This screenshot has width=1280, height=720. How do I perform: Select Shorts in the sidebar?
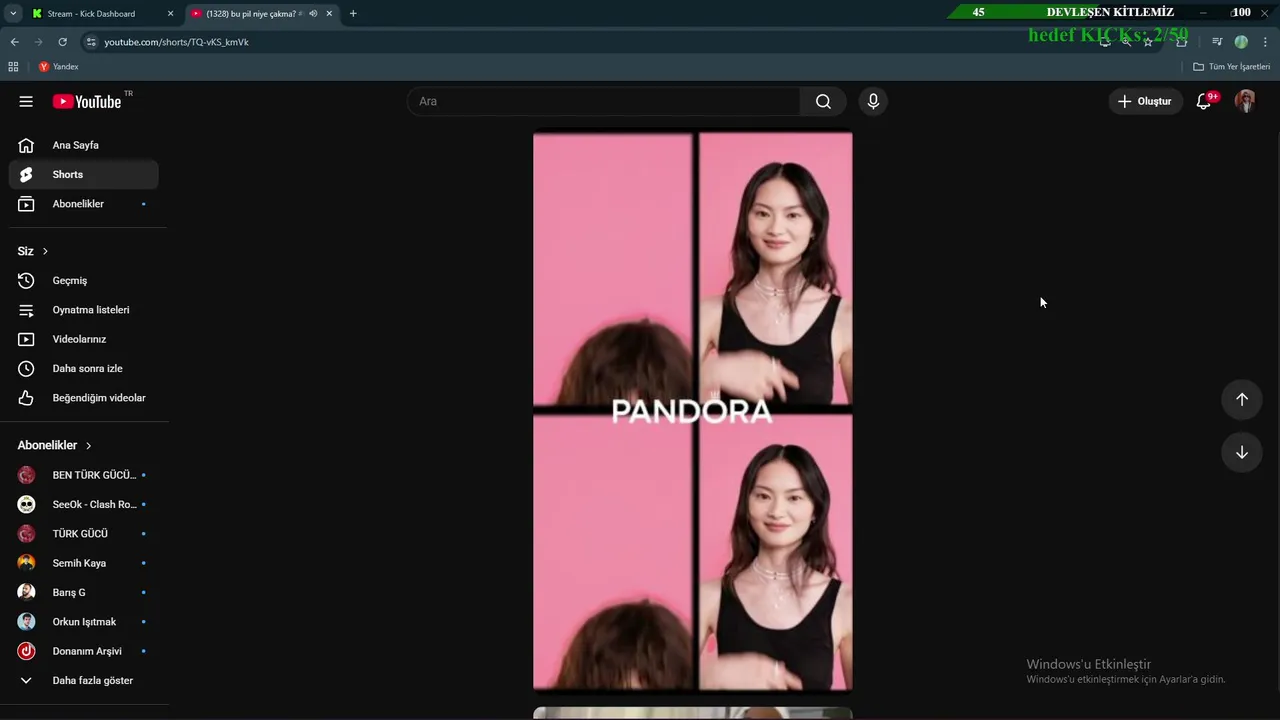[x=84, y=174]
